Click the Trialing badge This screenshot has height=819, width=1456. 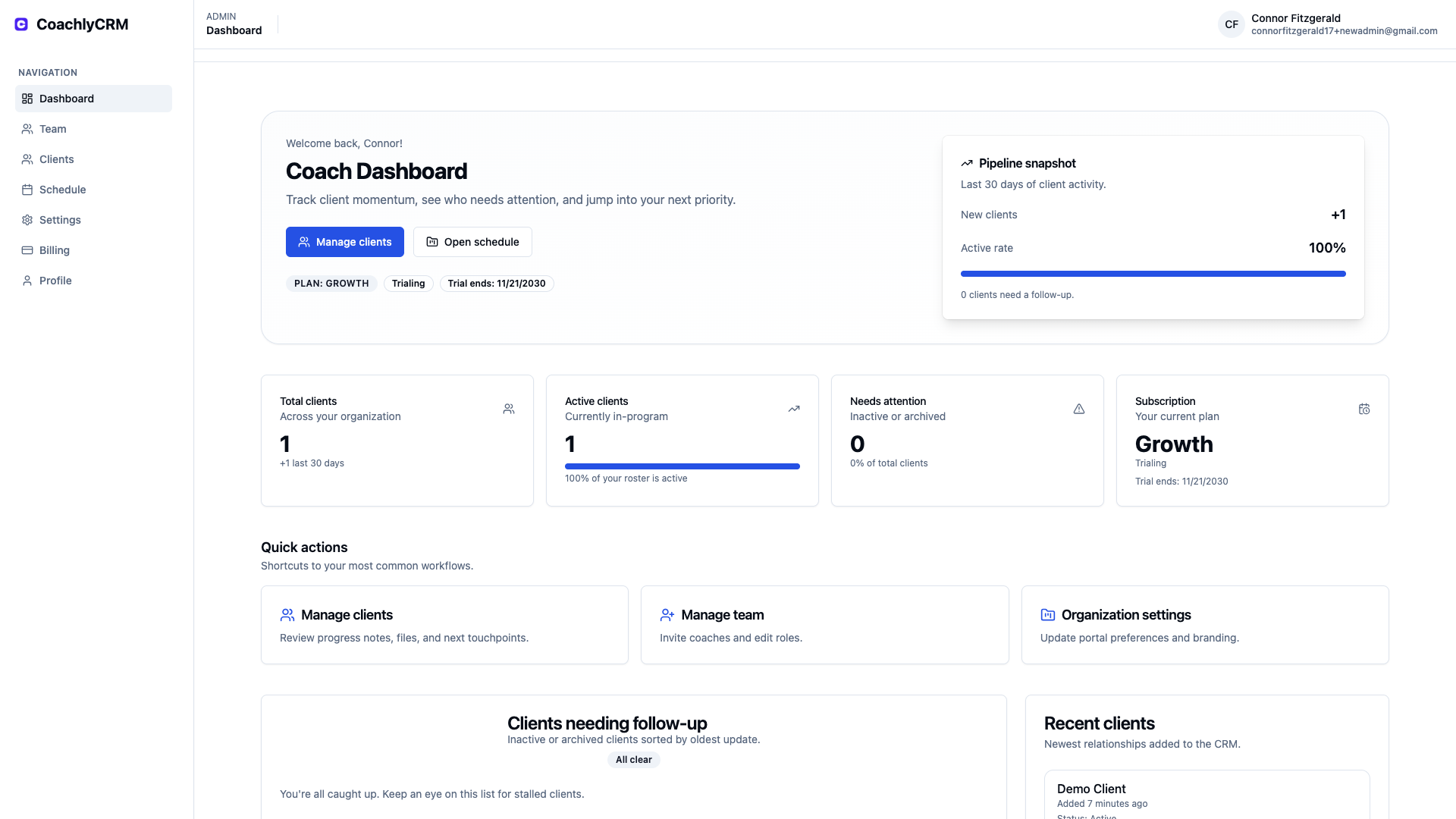408,283
